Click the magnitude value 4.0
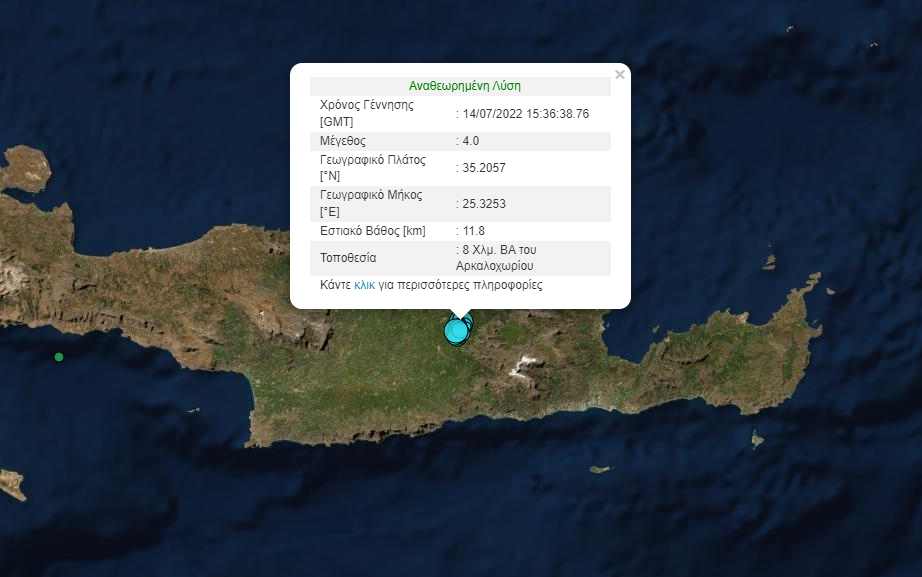 pyautogui.click(x=470, y=141)
